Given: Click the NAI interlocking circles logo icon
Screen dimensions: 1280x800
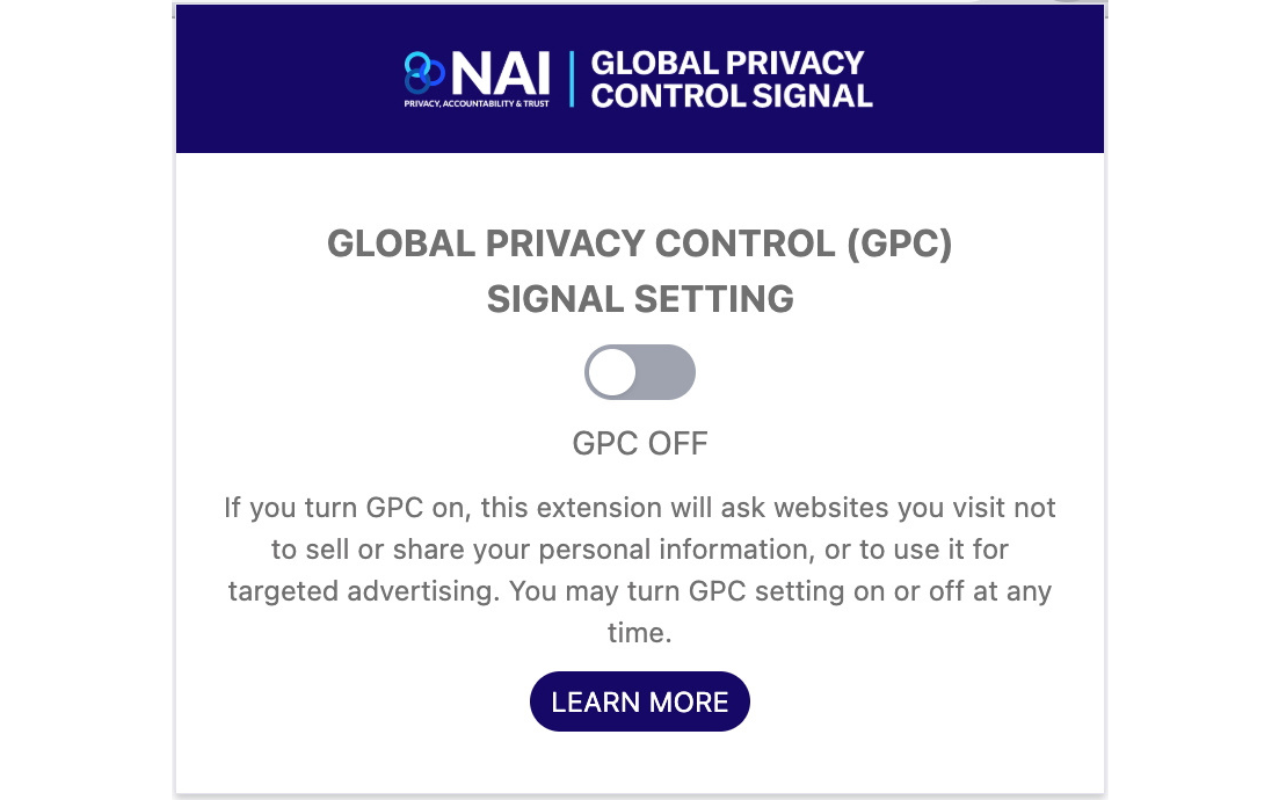Looking at the screenshot, I should 424,73.
